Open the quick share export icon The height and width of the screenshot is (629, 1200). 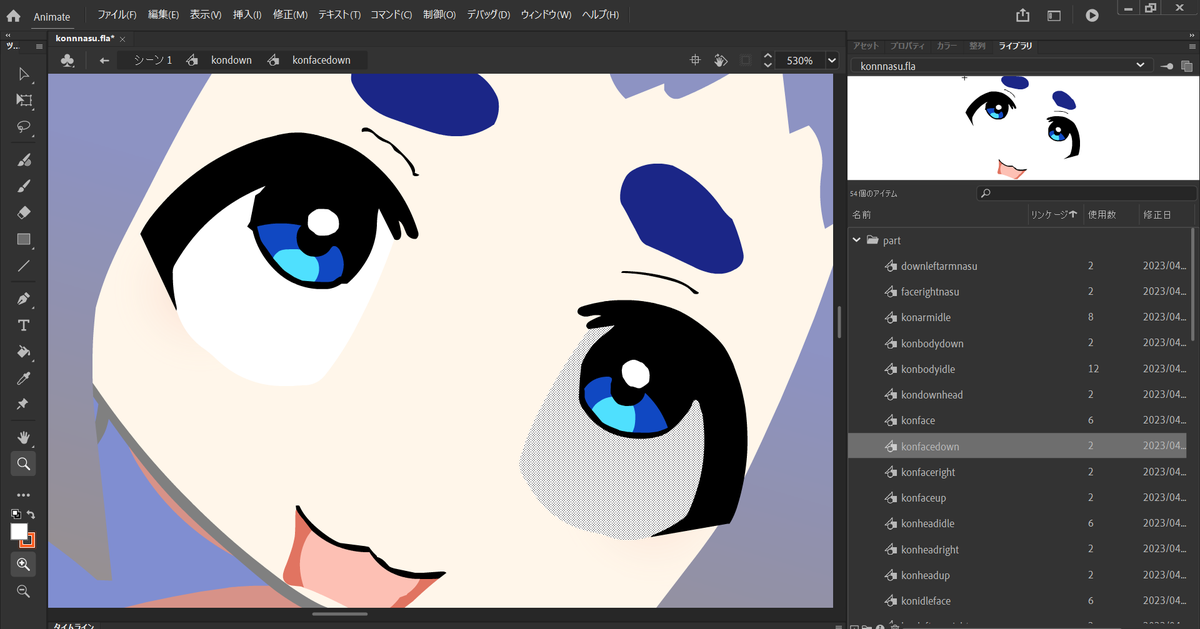click(x=1022, y=15)
